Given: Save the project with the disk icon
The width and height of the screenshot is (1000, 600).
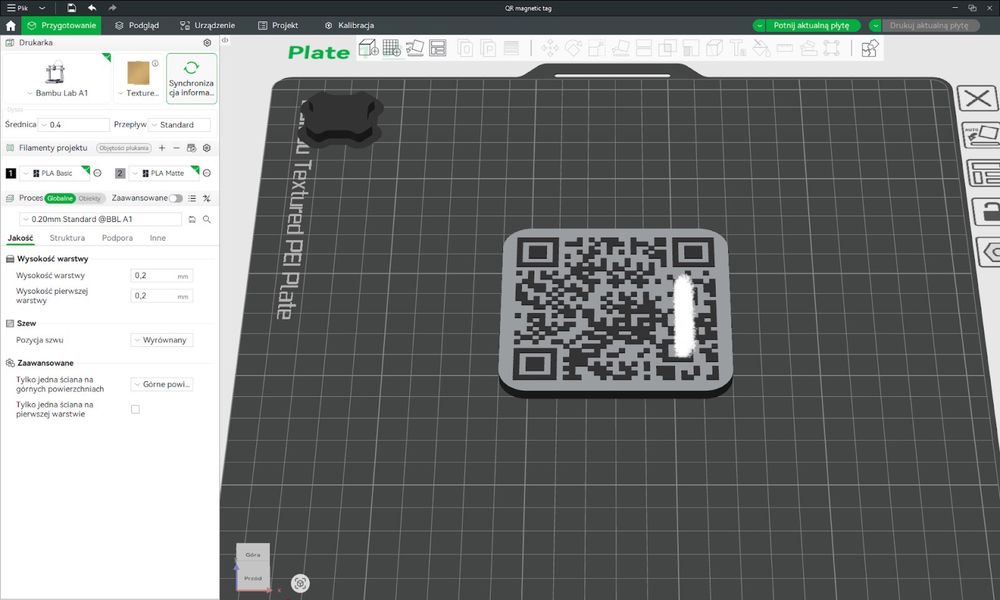Looking at the screenshot, I should click(x=71, y=8).
